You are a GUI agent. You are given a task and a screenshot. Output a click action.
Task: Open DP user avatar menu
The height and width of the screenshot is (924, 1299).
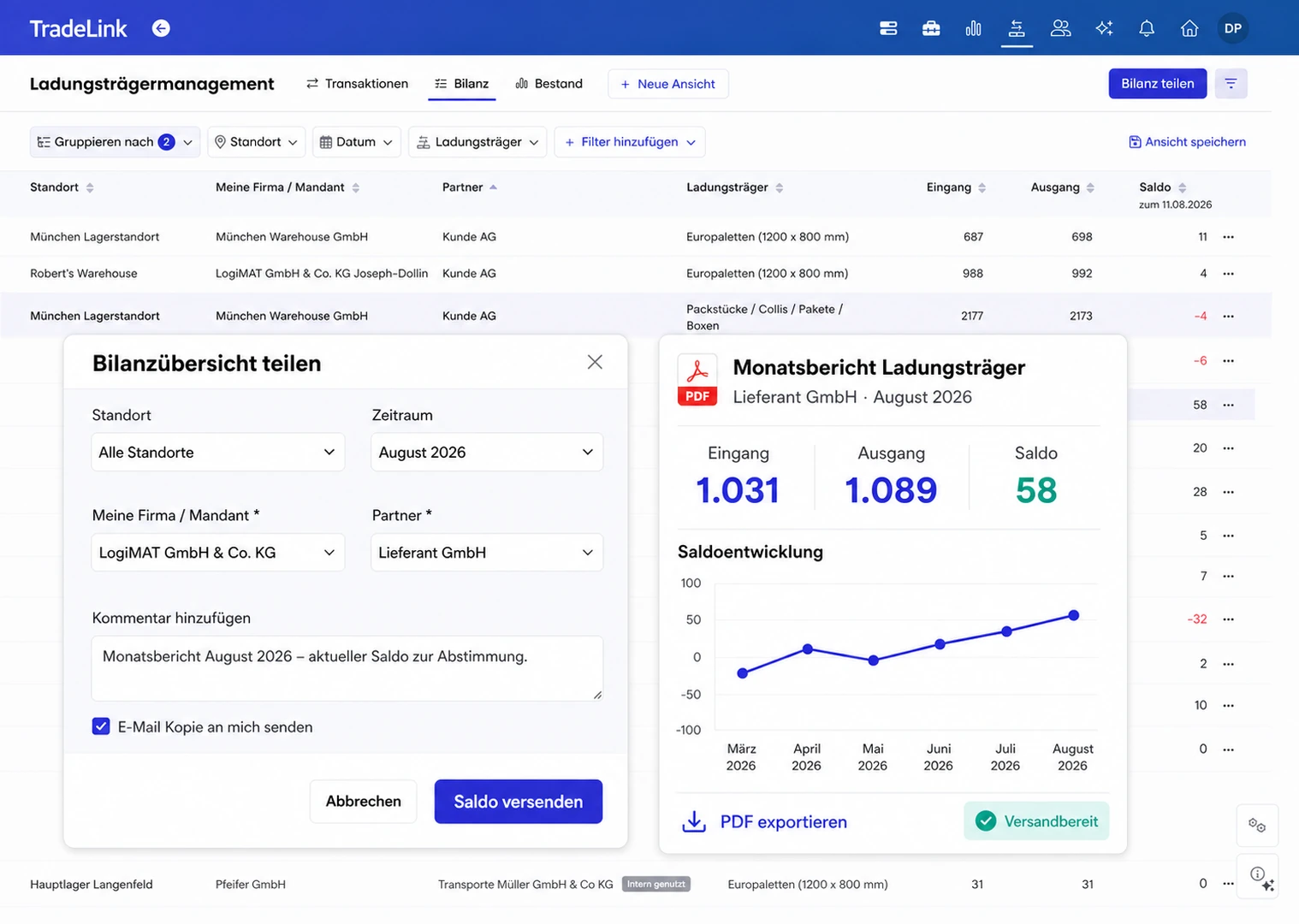tap(1233, 28)
